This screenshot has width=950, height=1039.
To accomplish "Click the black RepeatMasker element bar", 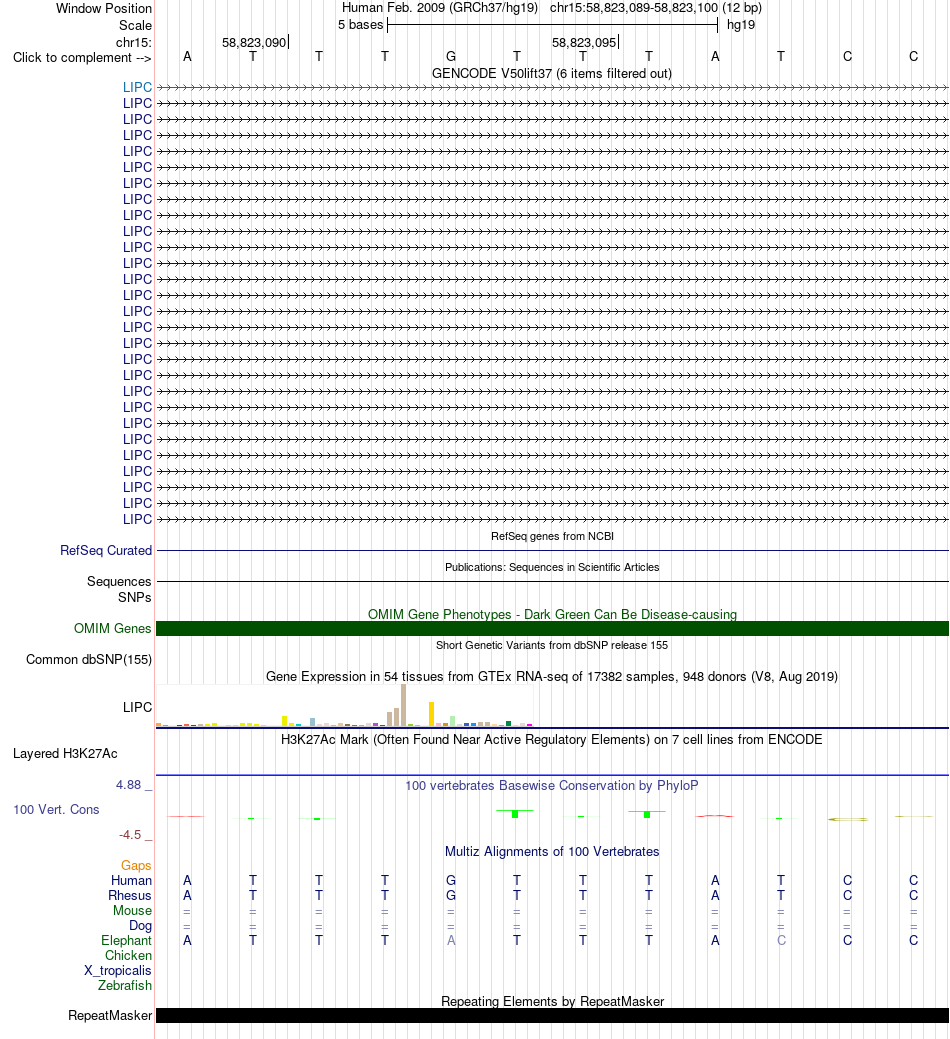I will coord(552,1015).
